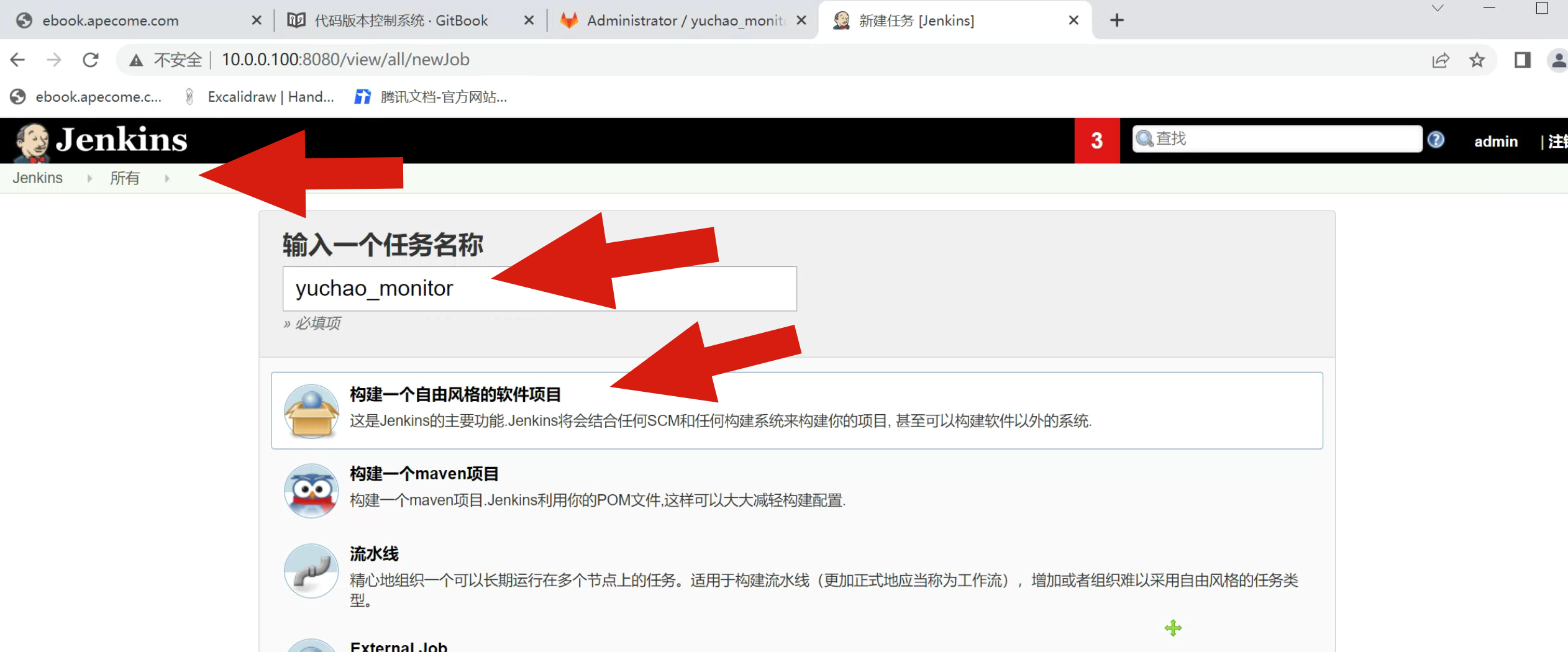Switch to Administrator yuchao_monitor GitLab tab
Screen dimensions: 1568x652
coord(677,20)
